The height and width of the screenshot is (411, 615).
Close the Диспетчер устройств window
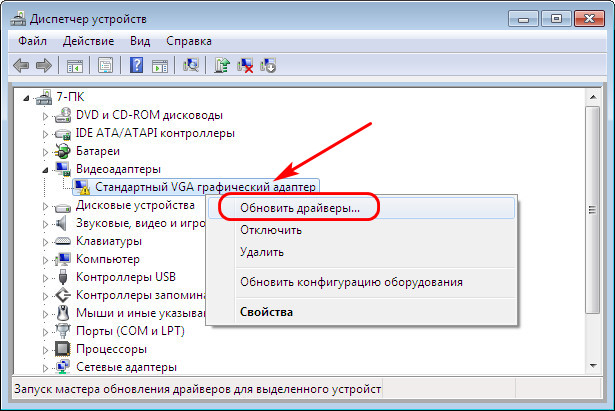pyautogui.click(x=589, y=19)
